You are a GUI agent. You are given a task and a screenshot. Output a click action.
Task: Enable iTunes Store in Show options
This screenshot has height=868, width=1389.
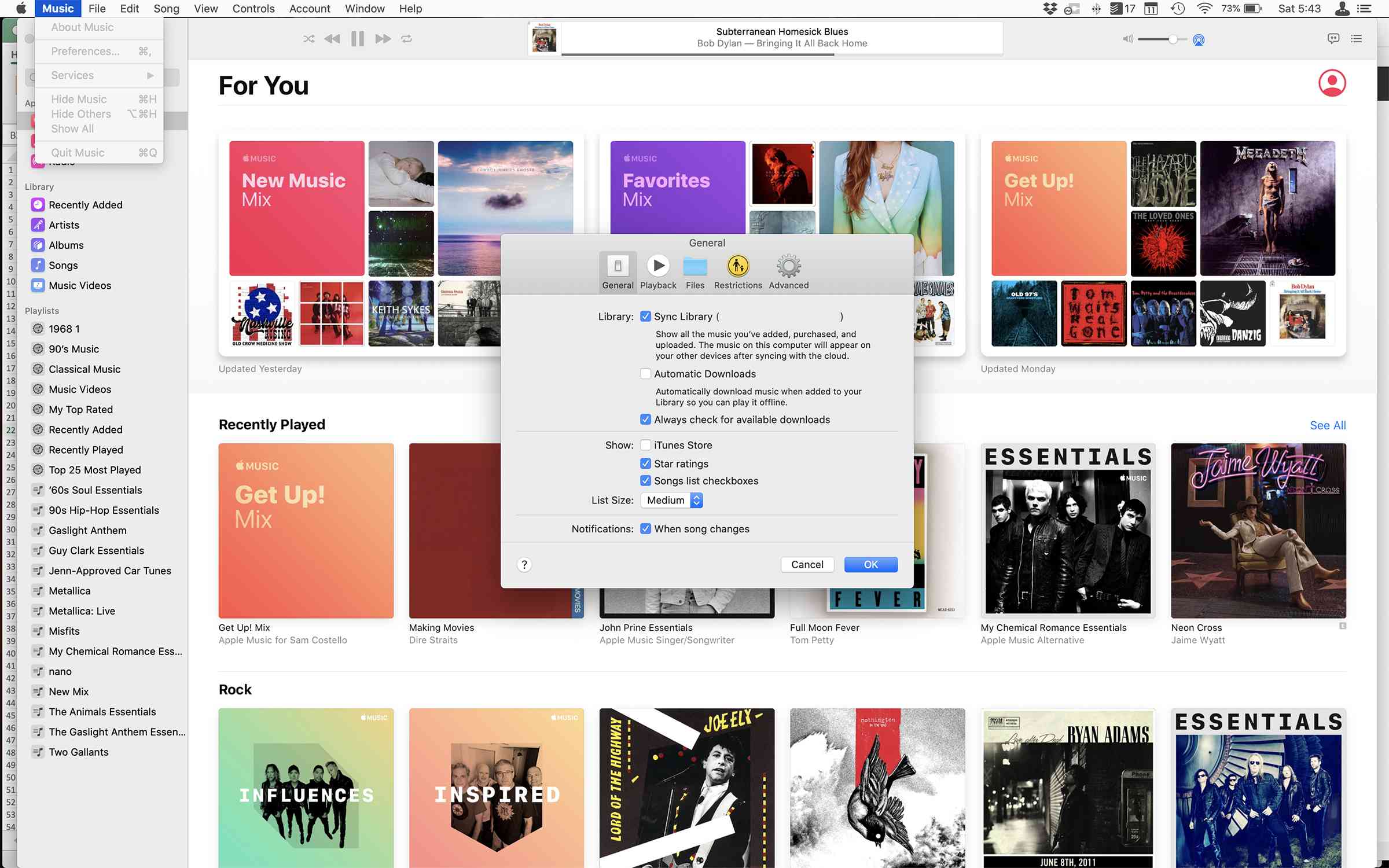646,445
